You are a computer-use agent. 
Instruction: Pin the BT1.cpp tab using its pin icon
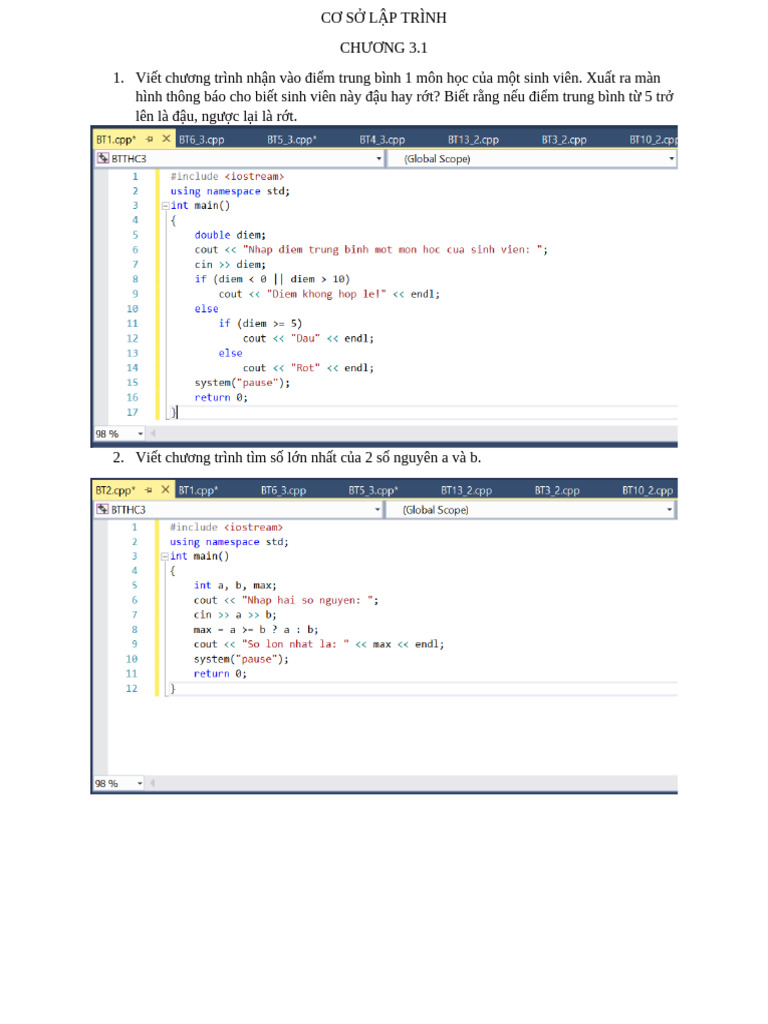coord(150,139)
